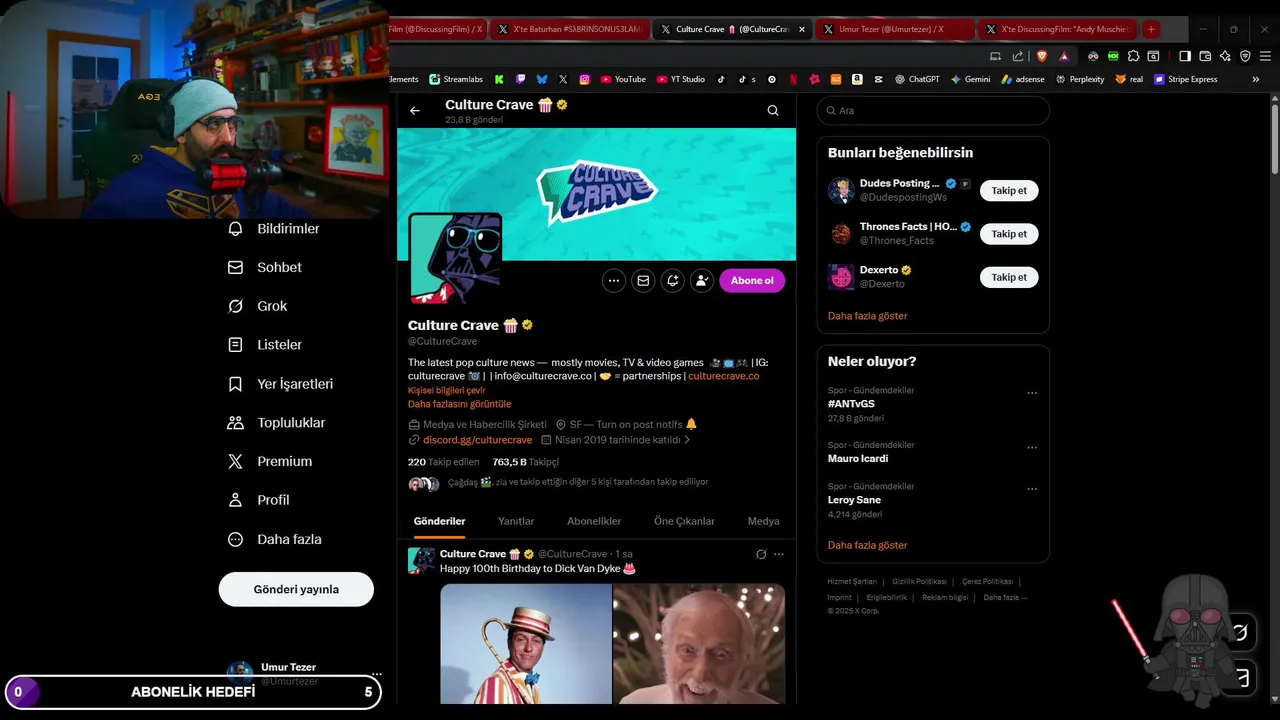Show hidden bookmarks with the double chevron
Screen dimensions: 1280x720
point(1256,79)
